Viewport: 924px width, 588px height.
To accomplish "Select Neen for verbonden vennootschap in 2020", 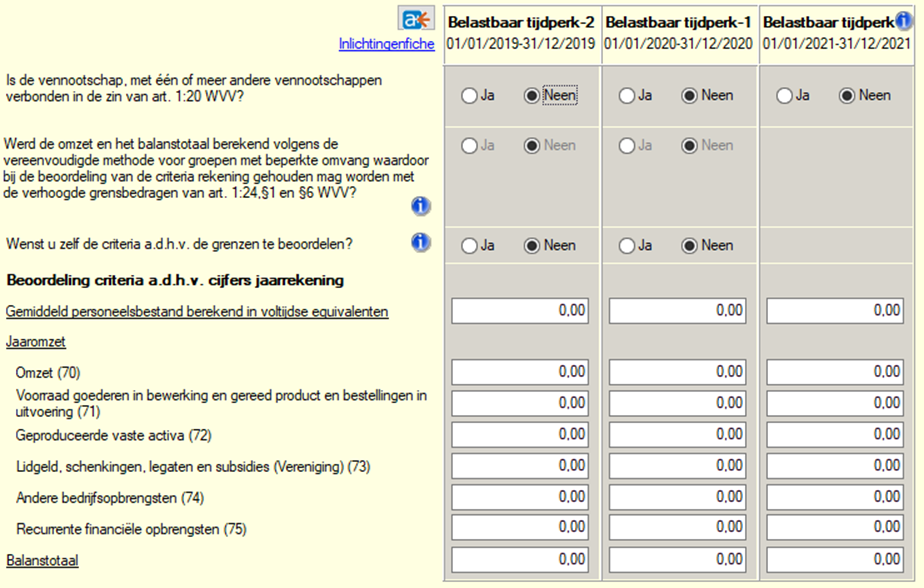I will [x=689, y=96].
